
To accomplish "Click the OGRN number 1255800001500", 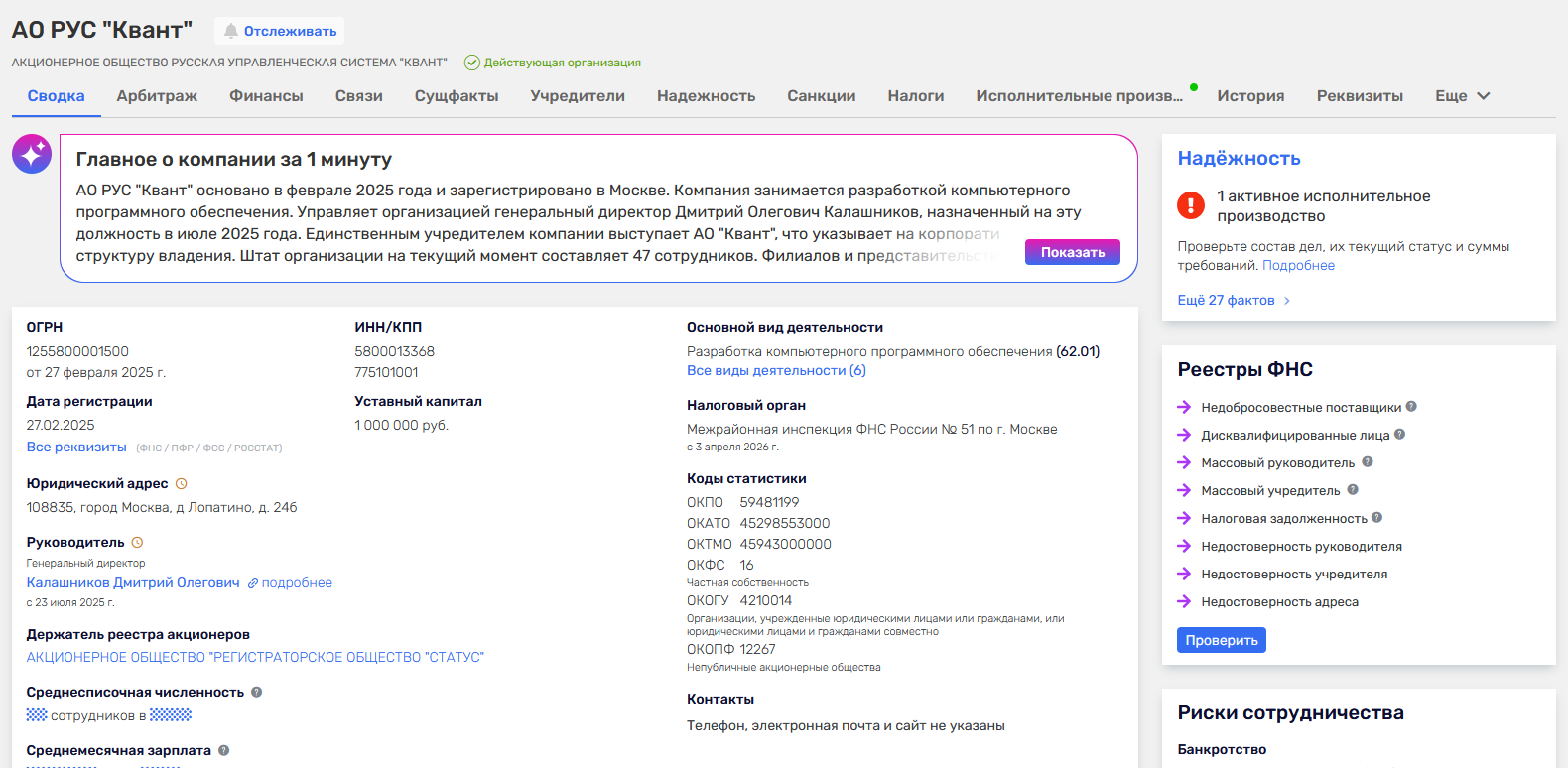I will pyautogui.click(x=77, y=351).
